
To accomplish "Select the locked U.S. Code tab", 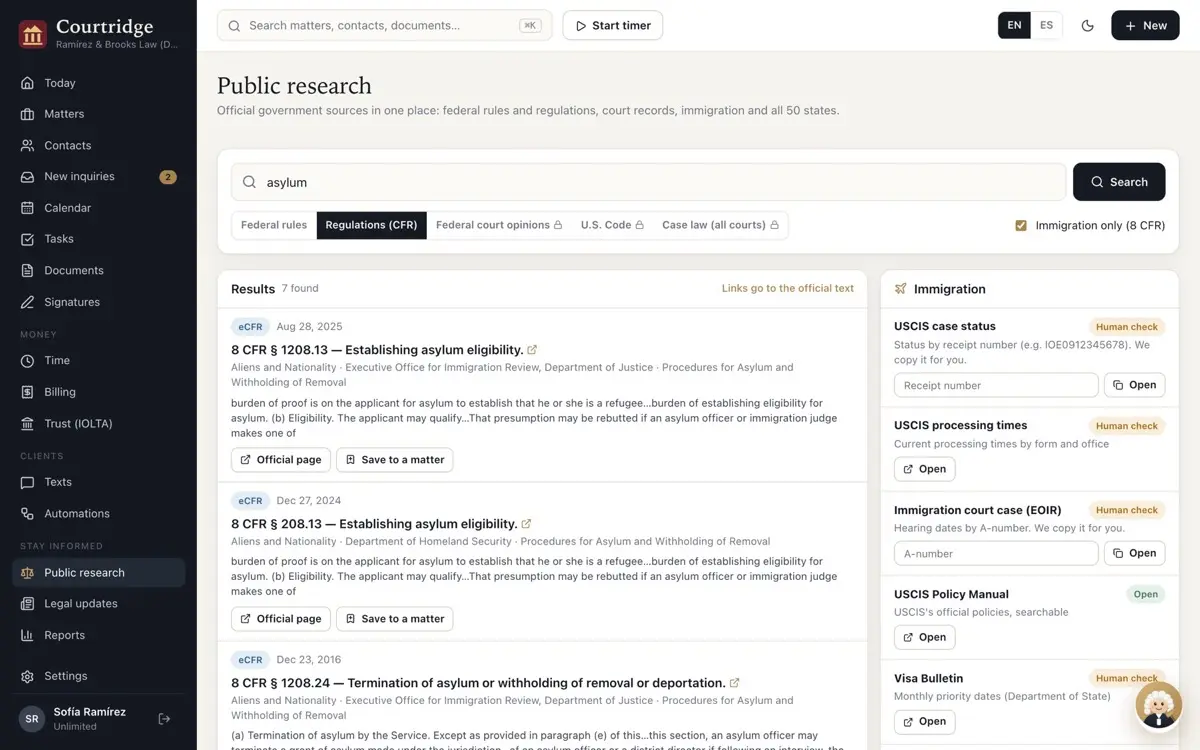I will tap(612, 225).
